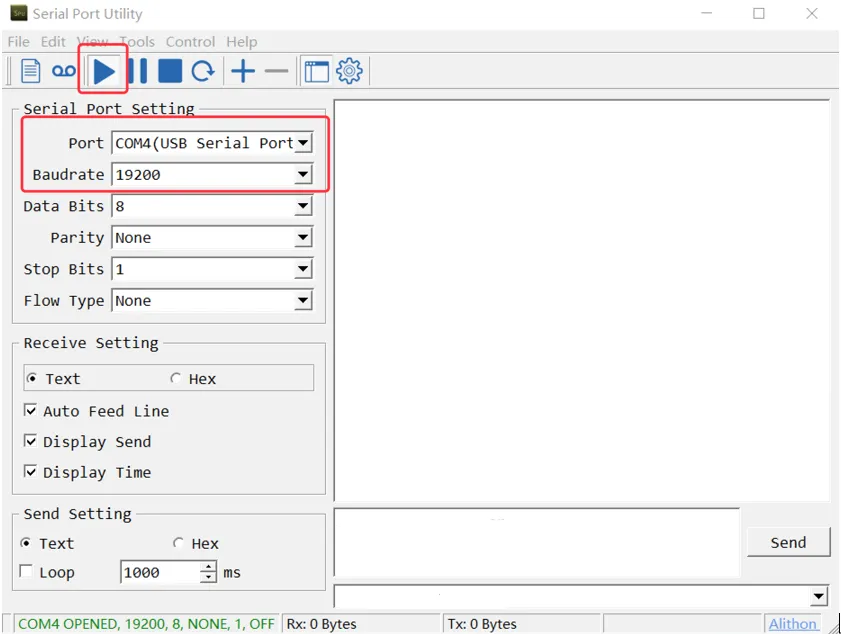Start the serial connection with the play icon
The height and width of the screenshot is (634, 841).
pyautogui.click(x=104, y=71)
